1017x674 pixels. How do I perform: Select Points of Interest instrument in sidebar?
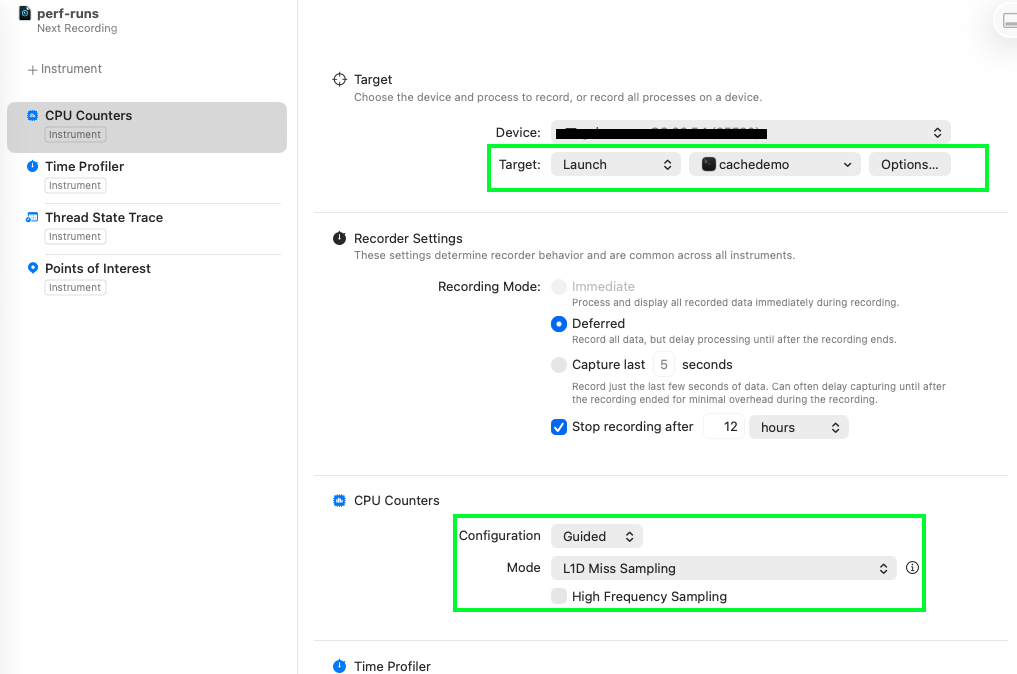pyautogui.click(x=147, y=278)
